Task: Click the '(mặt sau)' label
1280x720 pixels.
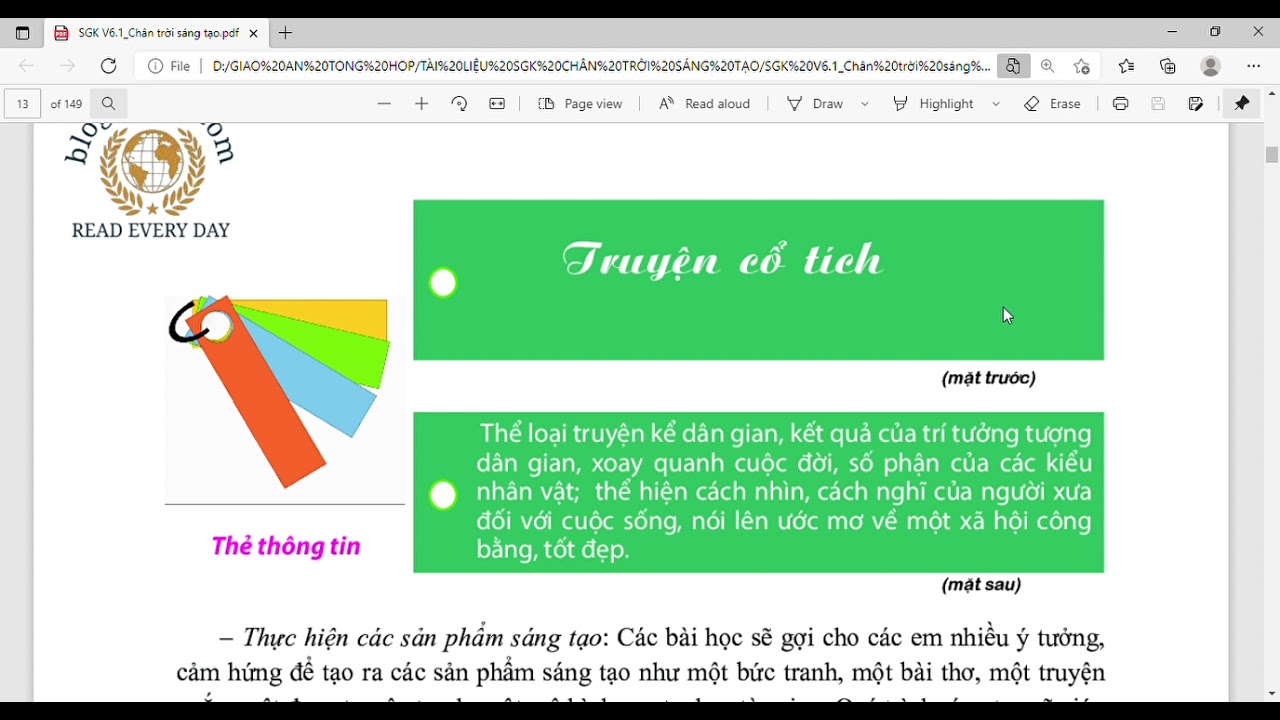Action: [981, 585]
